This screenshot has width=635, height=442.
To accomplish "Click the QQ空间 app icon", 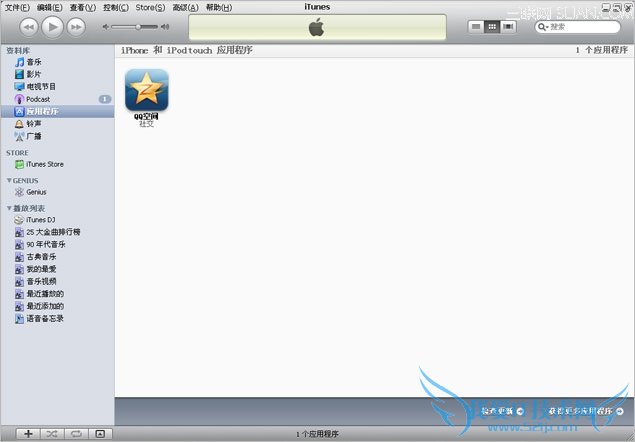I will (x=147, y=90).
